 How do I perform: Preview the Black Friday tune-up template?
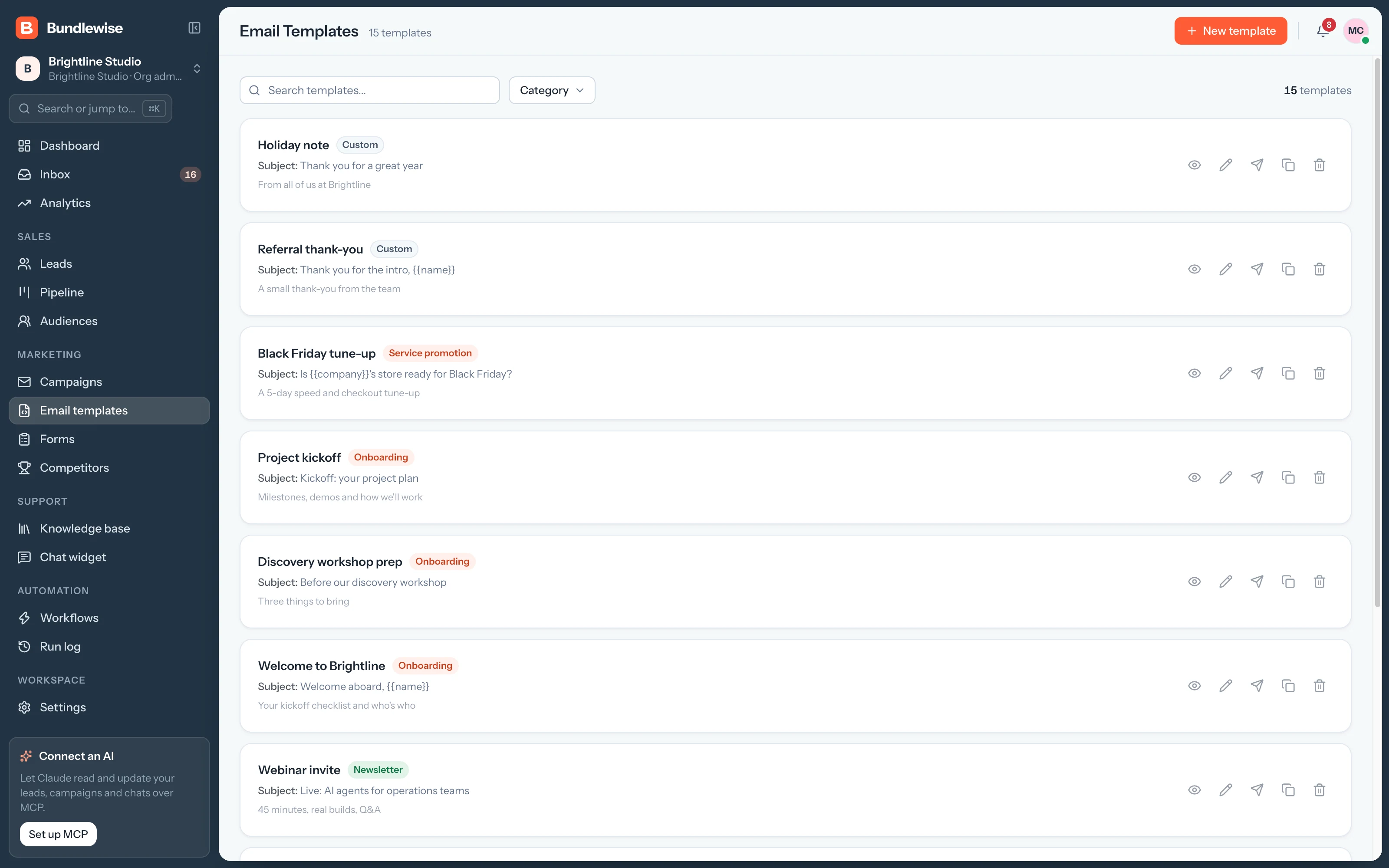point(1195,374)
